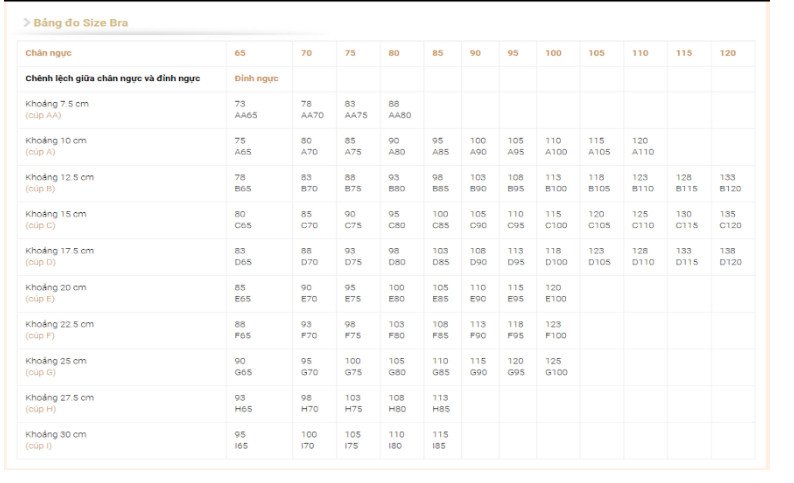Click row label 'Khoảng 7.5 cm'
This screenshot has width=794, height=483.
pyautogui.click(x=57, y=104)
